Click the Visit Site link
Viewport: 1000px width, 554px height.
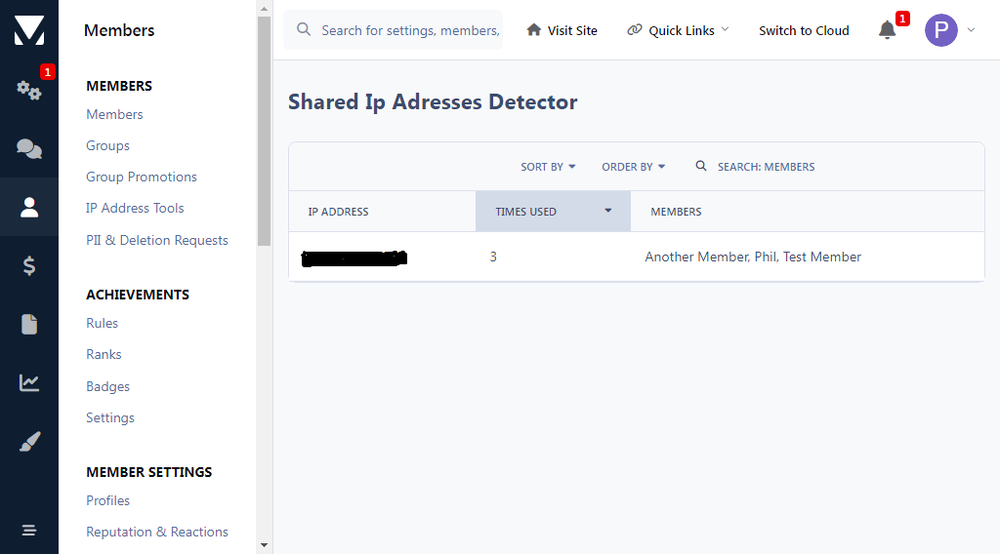[562, 30]
